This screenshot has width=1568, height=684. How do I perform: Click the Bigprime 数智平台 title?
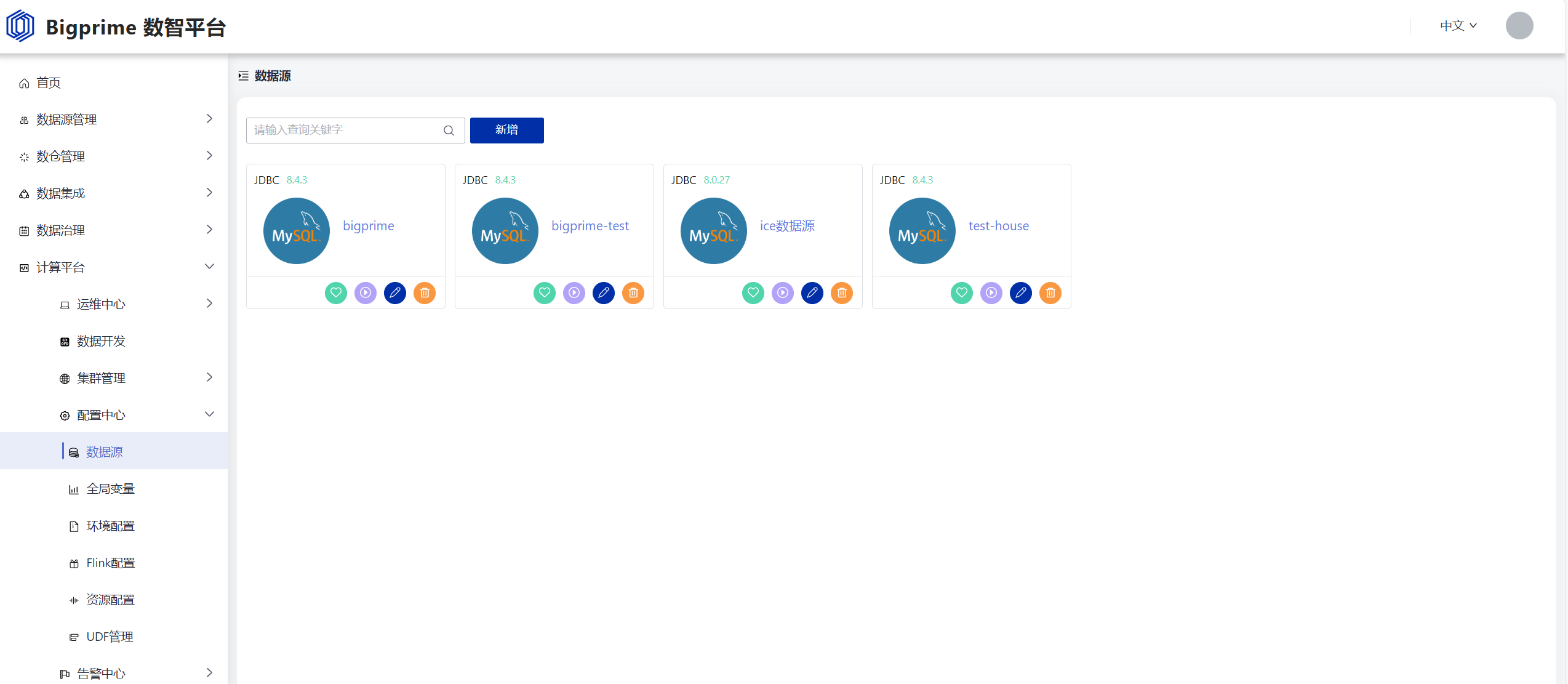[x=136, y=27]
